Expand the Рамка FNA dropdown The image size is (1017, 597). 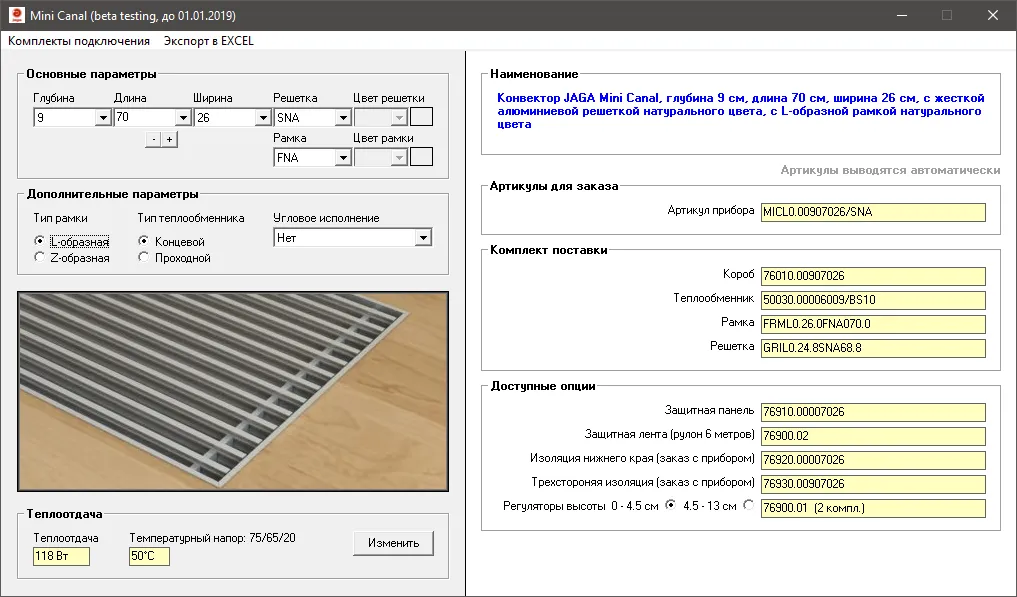[x=343, y=158]
